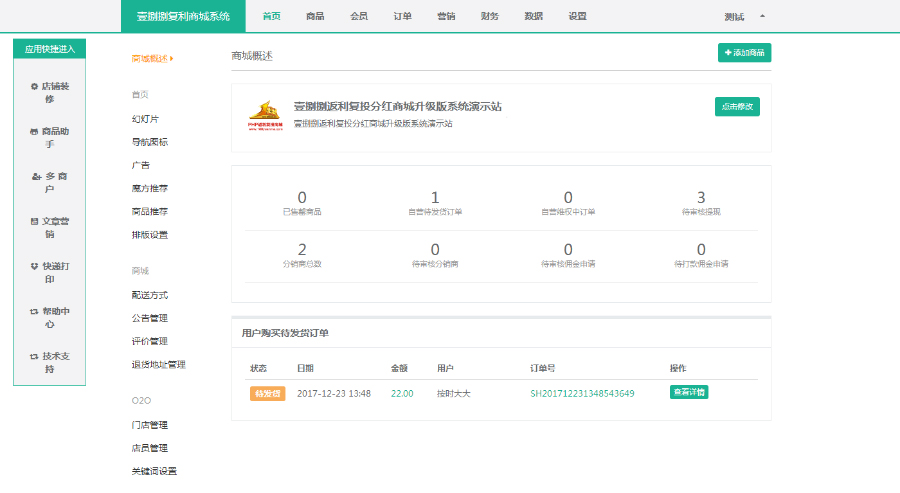Select 商城概述 in the side menu
Viewport: 900px width, 493px height.
click(x=150, y=59)
